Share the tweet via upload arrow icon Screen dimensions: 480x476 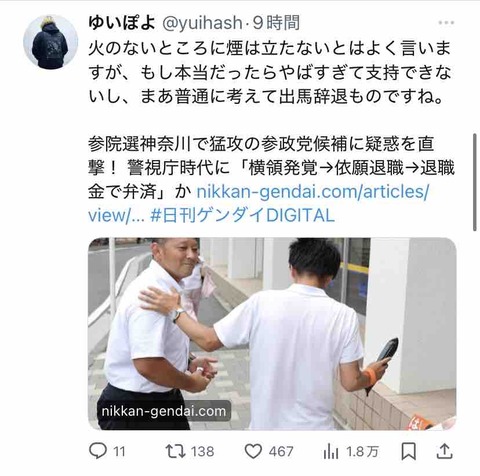click(444, 452)
